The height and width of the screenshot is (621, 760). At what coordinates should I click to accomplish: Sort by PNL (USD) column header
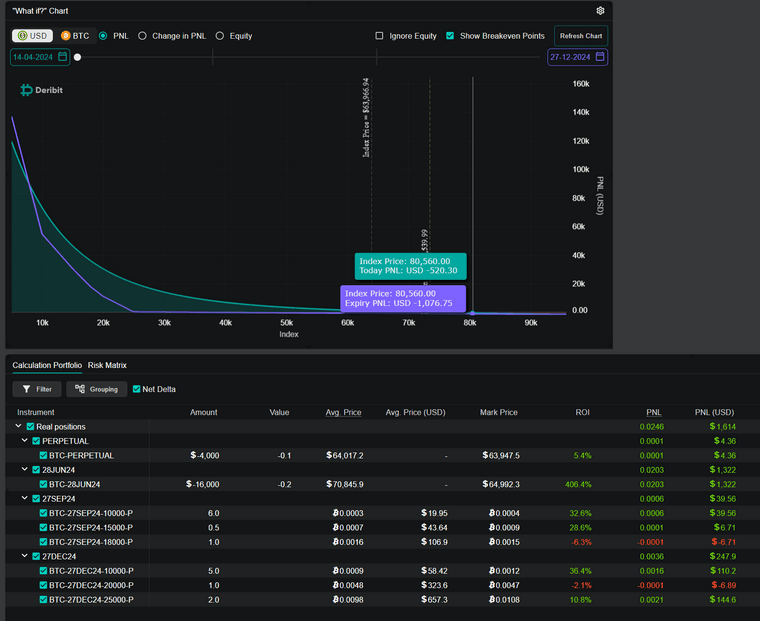(714, 412)
